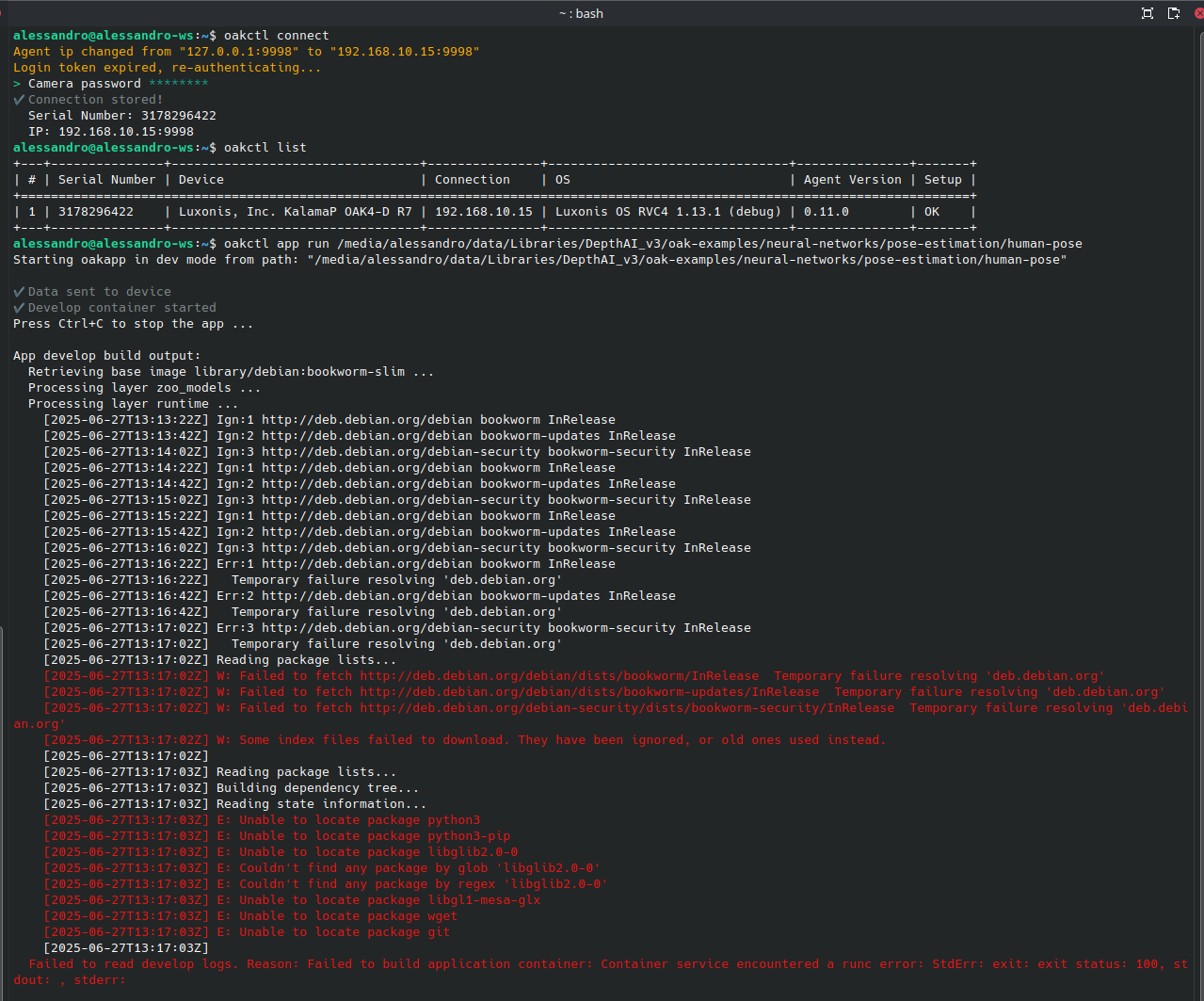
Task: Click the 'Press Ctrl+C to stop the app' line
Action: [133, 324]
